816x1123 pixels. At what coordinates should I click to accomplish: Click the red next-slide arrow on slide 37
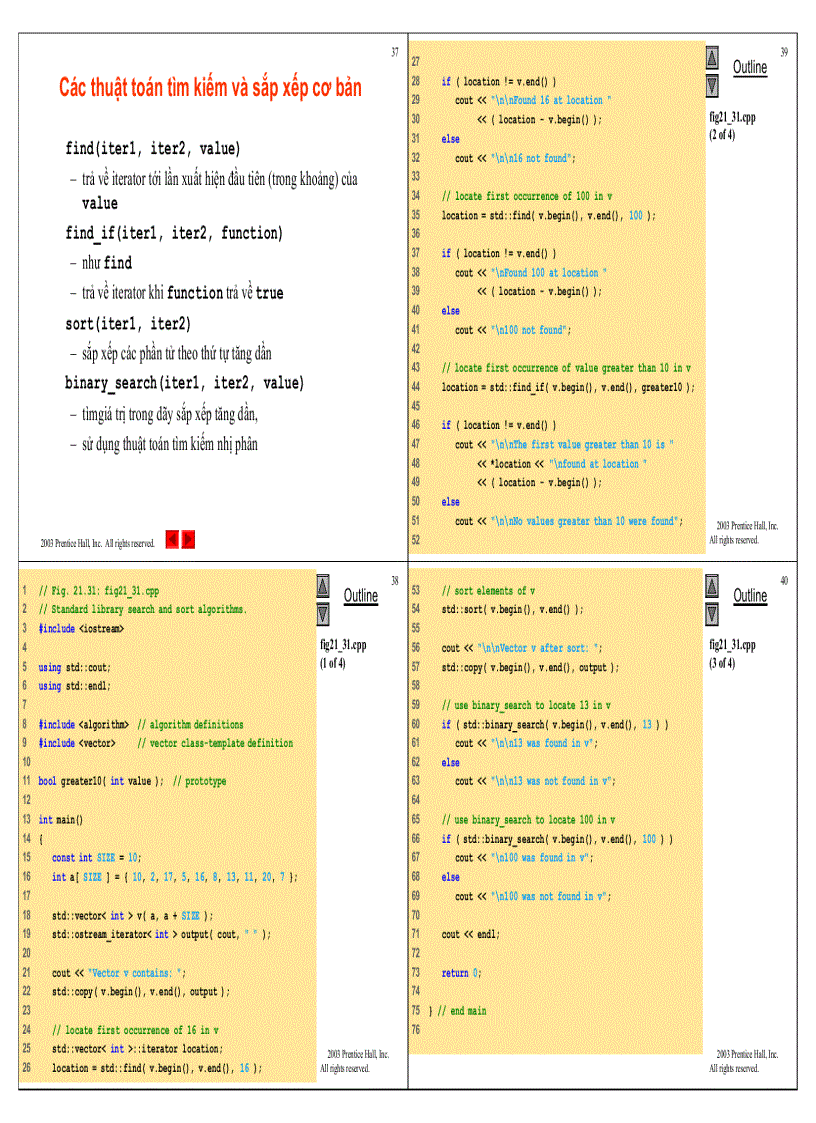point(188,539)
